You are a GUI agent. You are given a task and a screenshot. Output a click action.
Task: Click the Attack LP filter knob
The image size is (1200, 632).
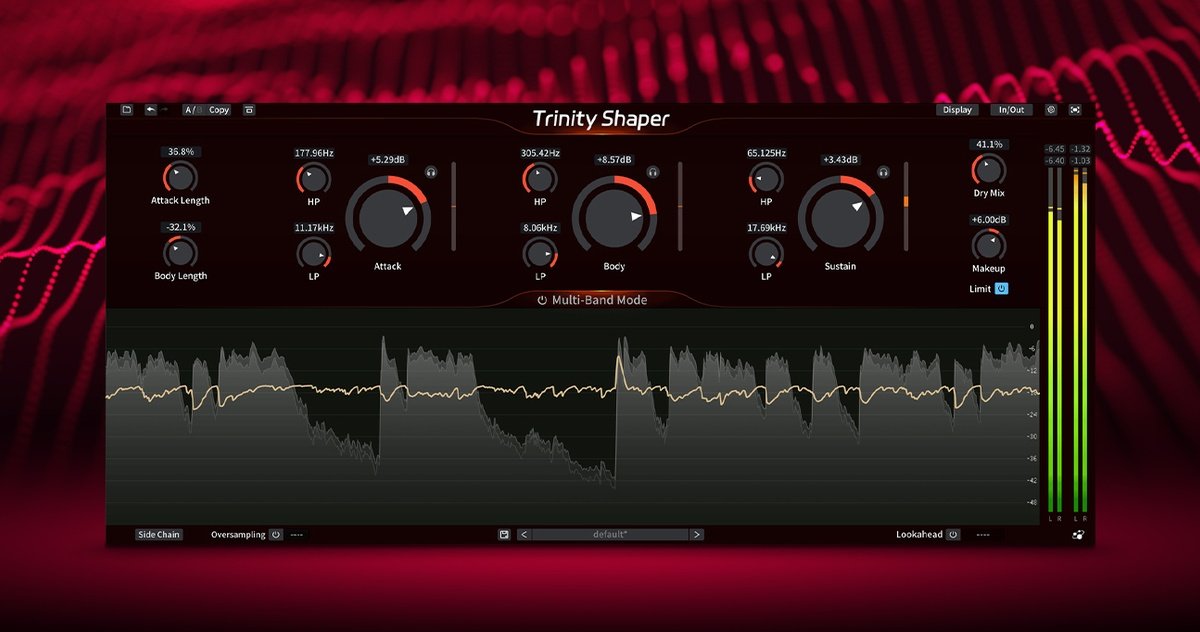tap(313, 254)
